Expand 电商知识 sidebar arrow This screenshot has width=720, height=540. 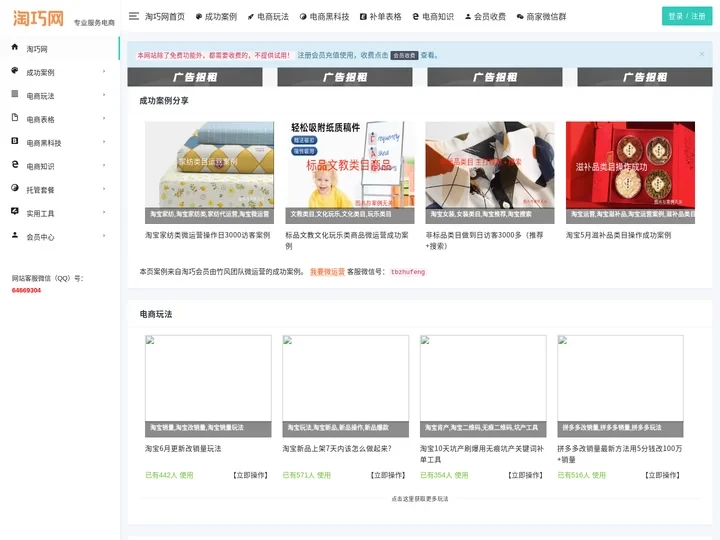104,165
